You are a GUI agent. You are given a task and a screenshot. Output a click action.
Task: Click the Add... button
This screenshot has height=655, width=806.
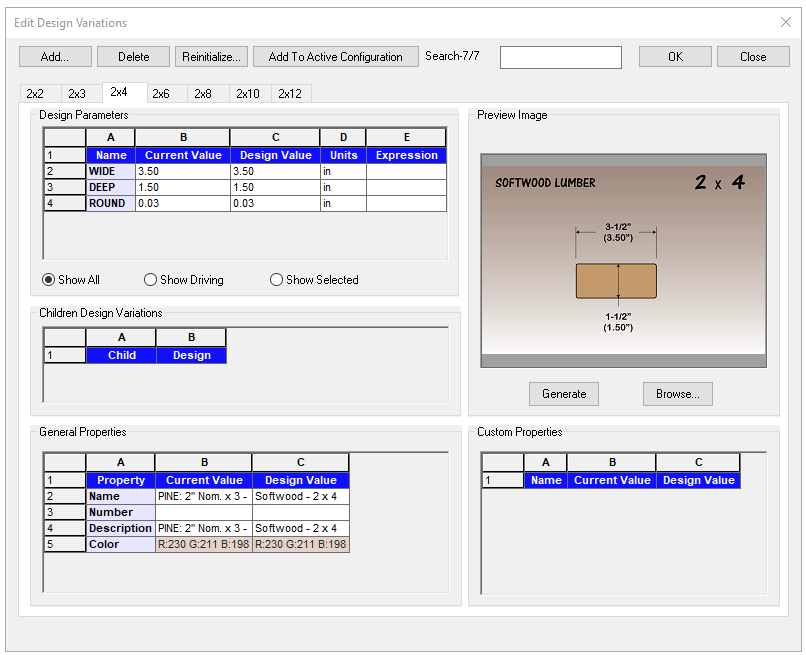(55, 57)
